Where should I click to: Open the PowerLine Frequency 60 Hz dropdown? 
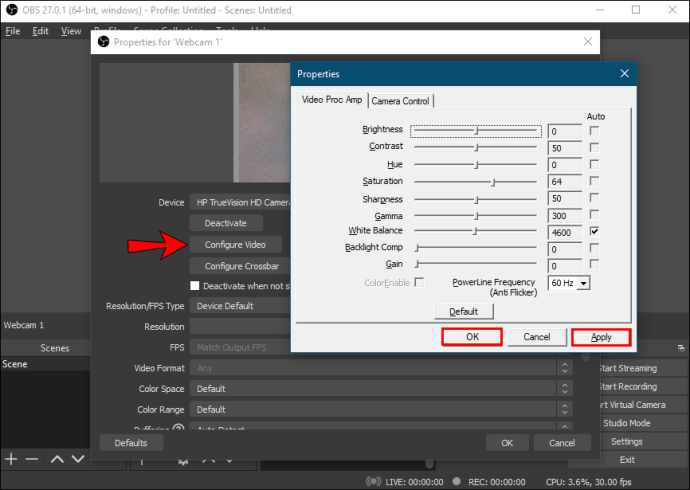pyautogui.click(x=584, y=283)
